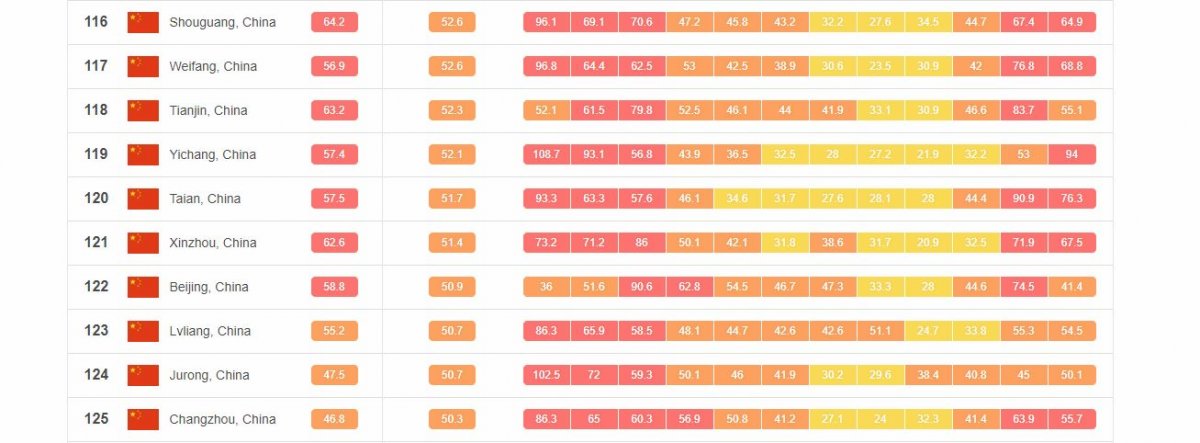Click the China flag beside Shouguang
1200x443 pixels.
click(143, 22)
